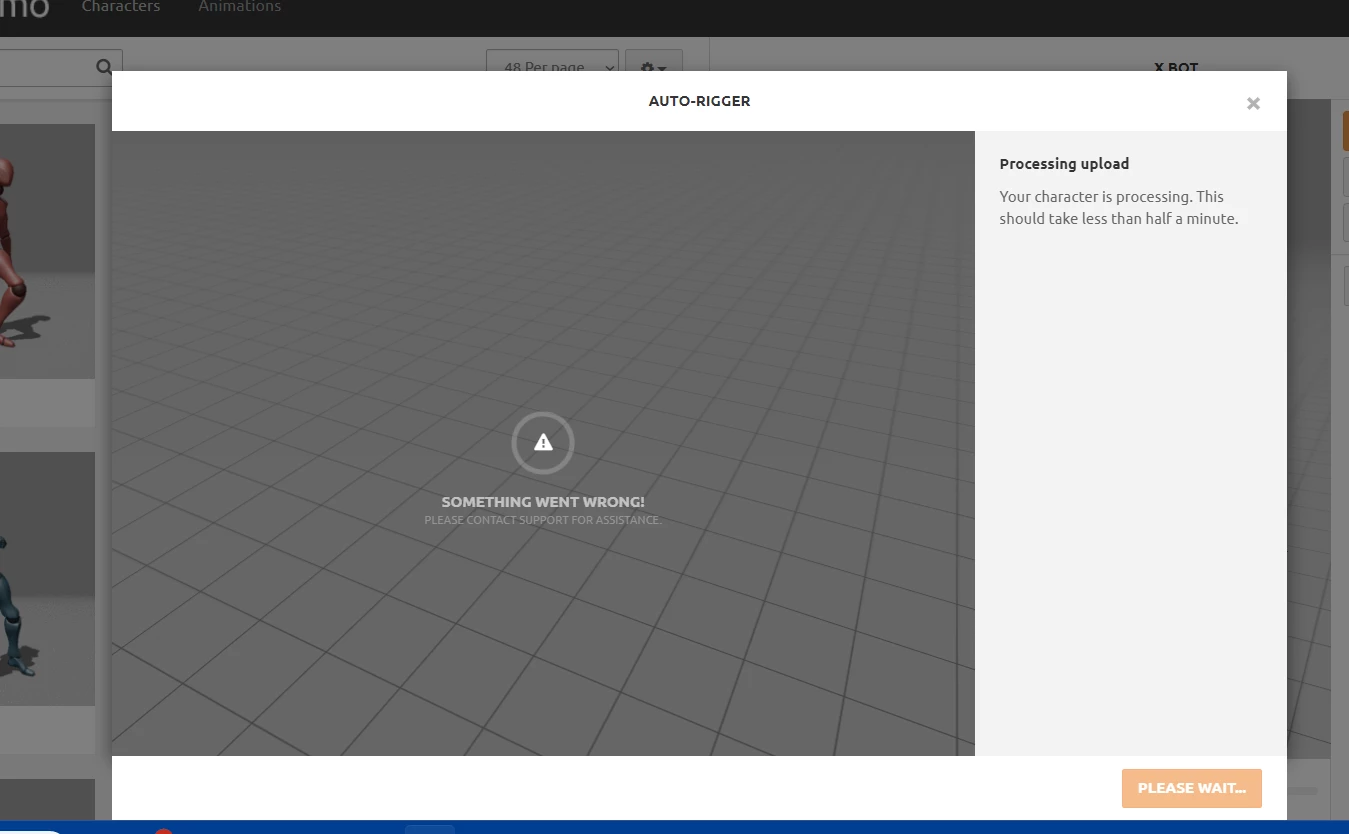This screenshot has height=834, width=1349.
Task: Click the Something Went Wrong message
Action: (543, 502)
